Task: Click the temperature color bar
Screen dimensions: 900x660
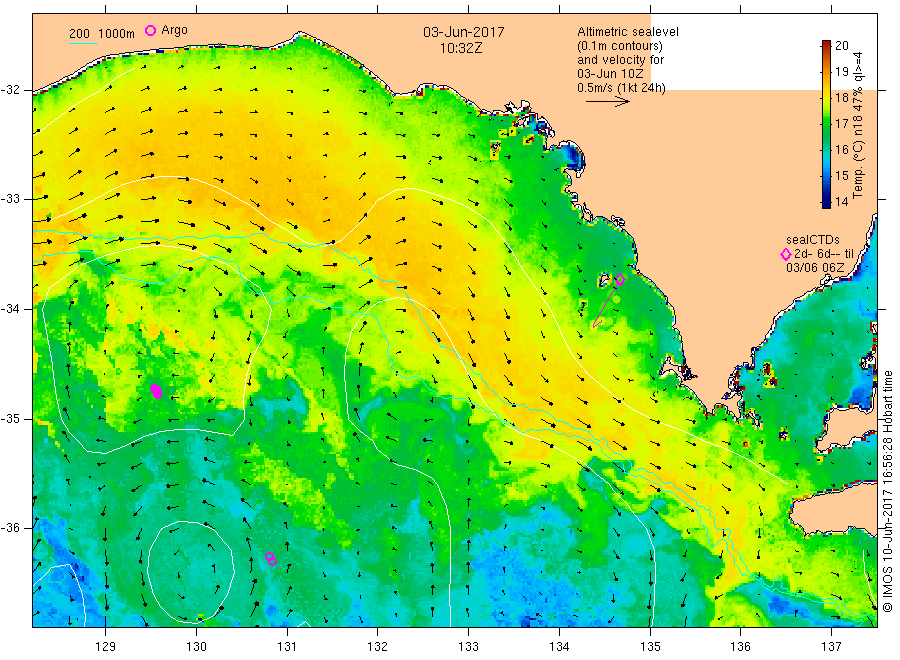Action: tap(826, 124)
